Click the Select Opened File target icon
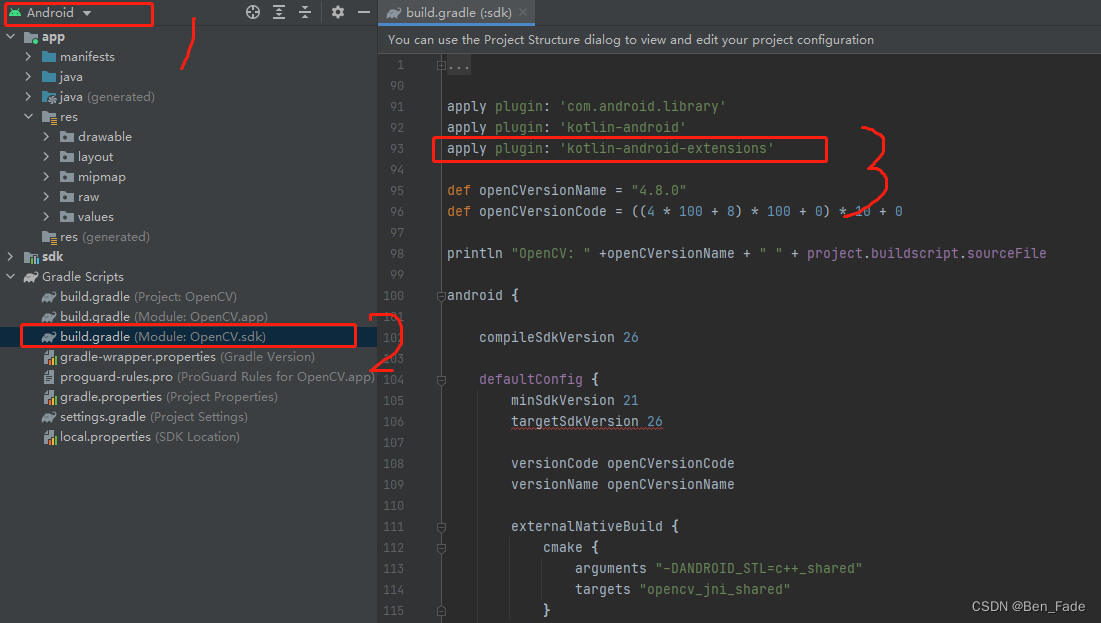The width and height of the screenshot is (1101, 623). (253, 12)
